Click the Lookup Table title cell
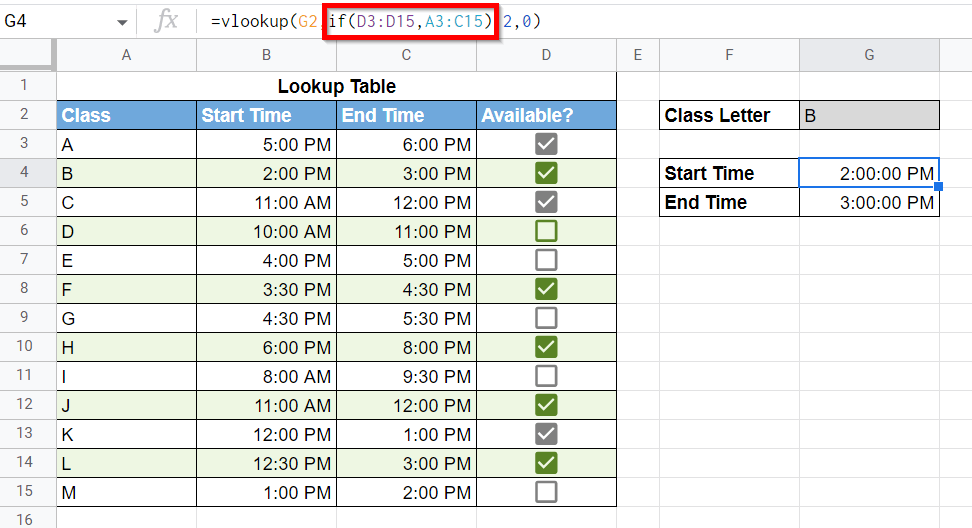This screenshot has height=528, width=972. 337,86
